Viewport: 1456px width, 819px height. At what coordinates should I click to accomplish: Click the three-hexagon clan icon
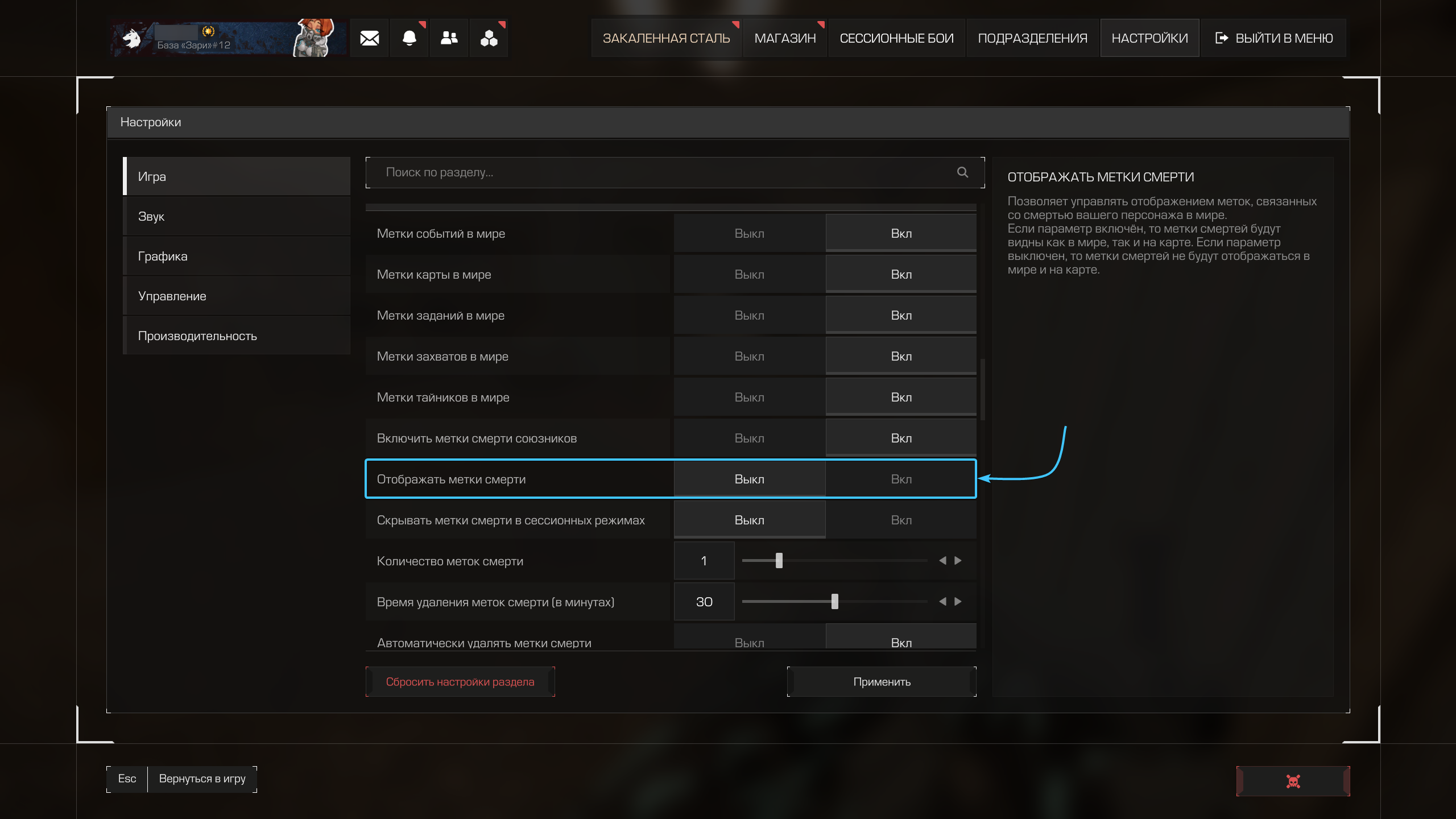(x=489, y=38)
